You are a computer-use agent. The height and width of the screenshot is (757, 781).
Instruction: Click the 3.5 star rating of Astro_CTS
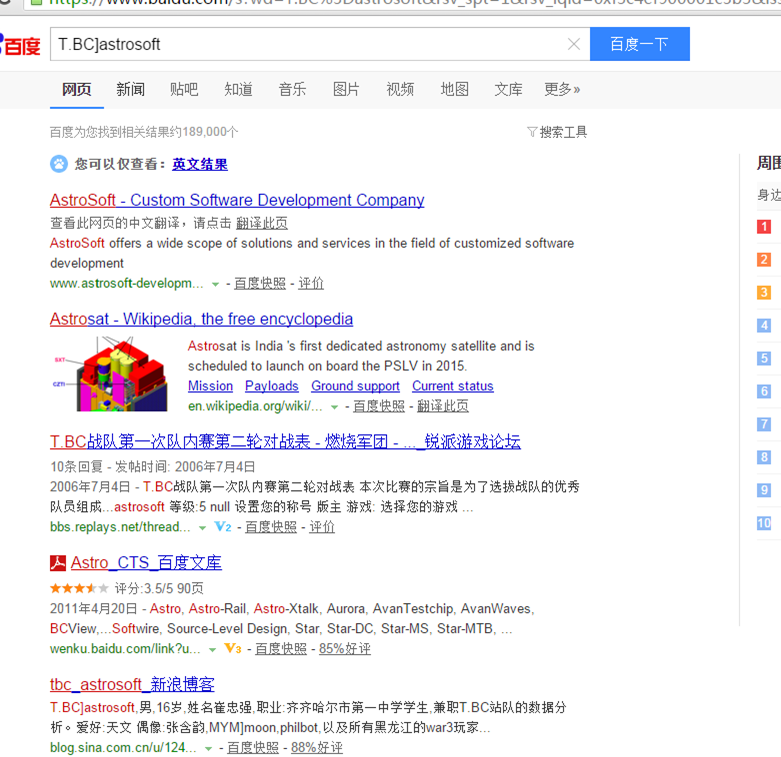tap(79, 588)
